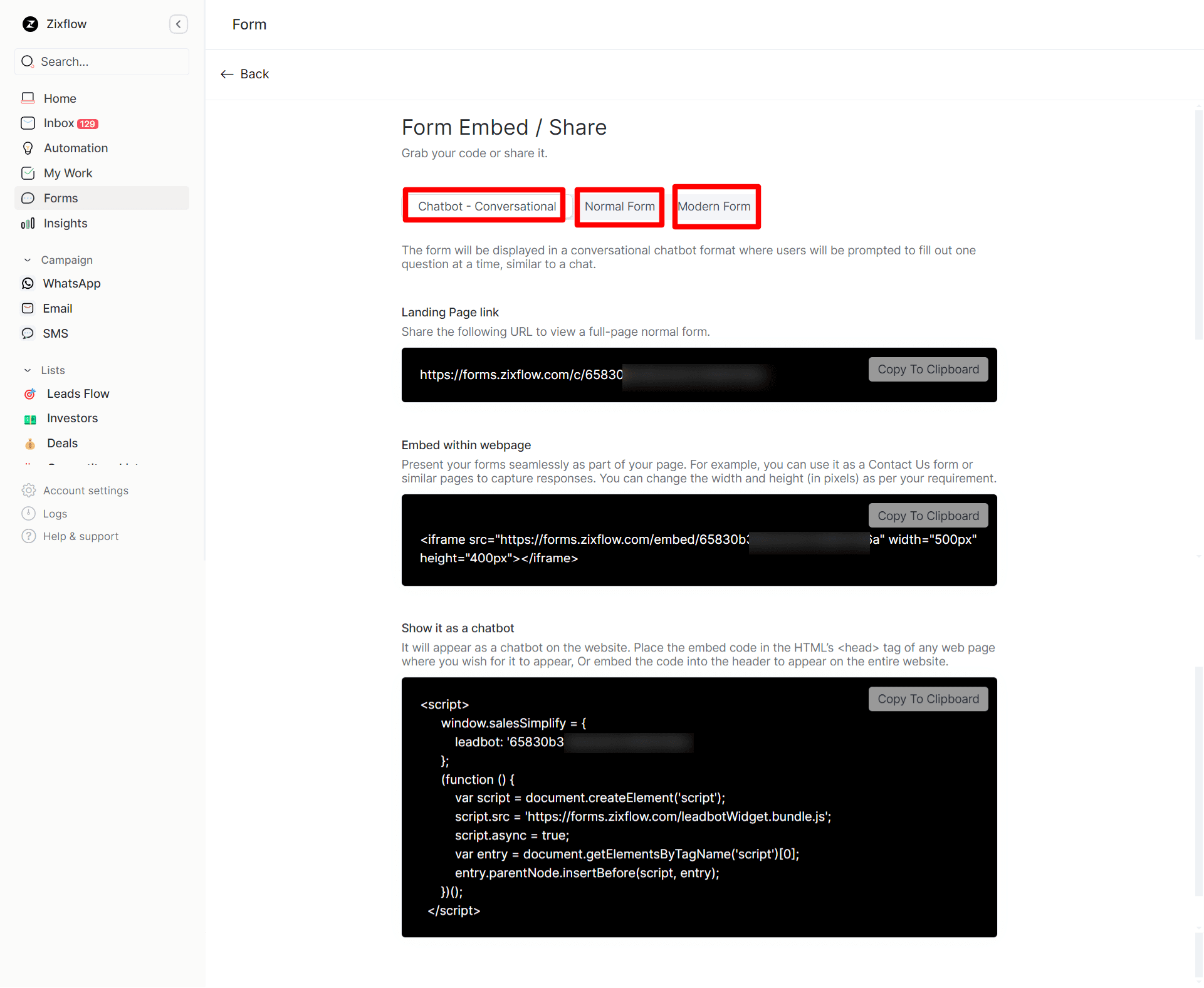
Task: Open Inbox with 129 badge
Action: coord(60,123)
